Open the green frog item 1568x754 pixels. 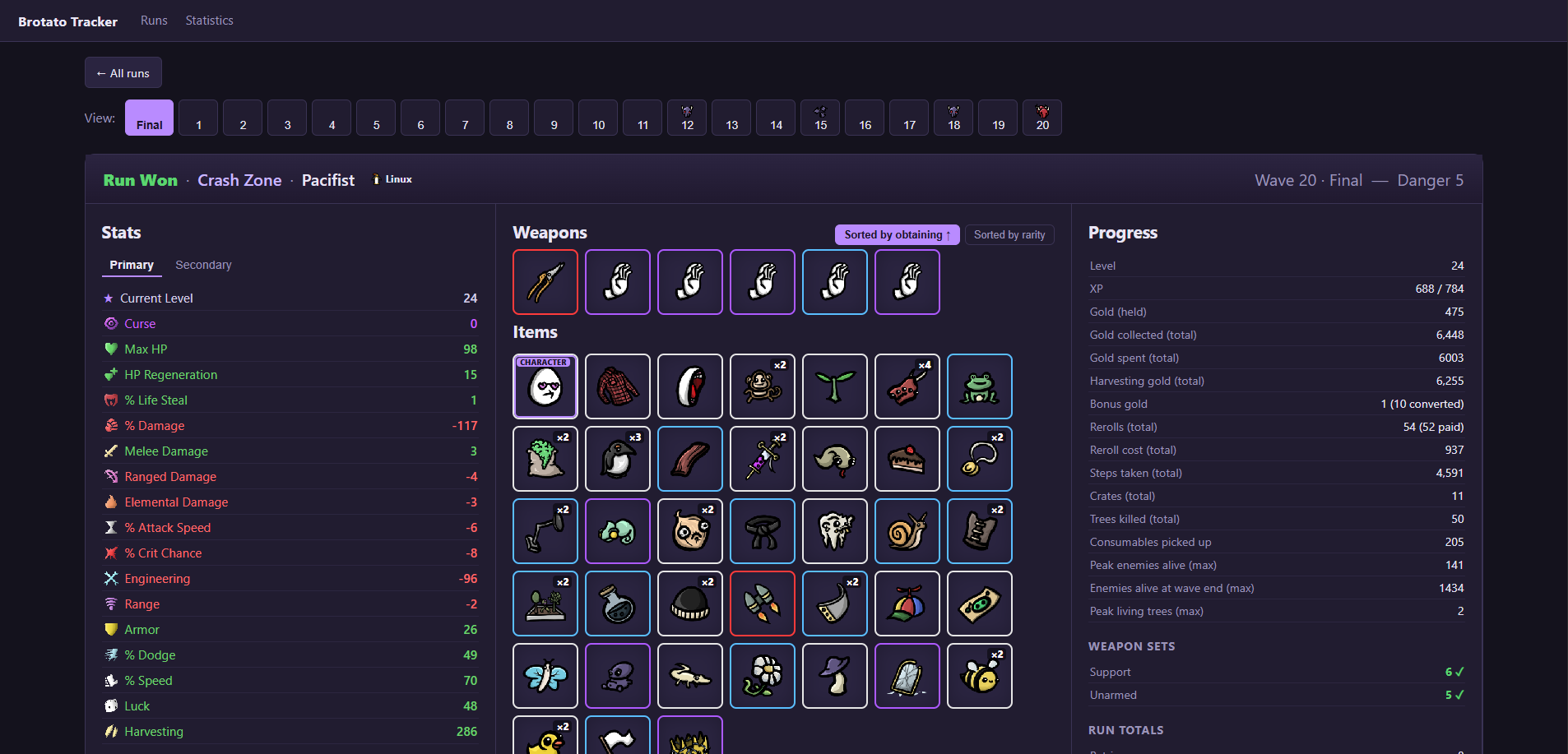[x=980, y=386]
